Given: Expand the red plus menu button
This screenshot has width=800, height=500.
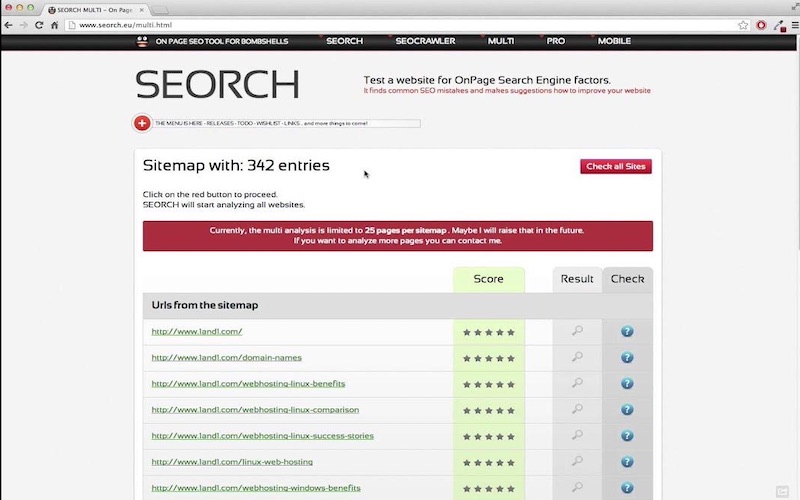Looking at the screenshot, I should 142,123.
